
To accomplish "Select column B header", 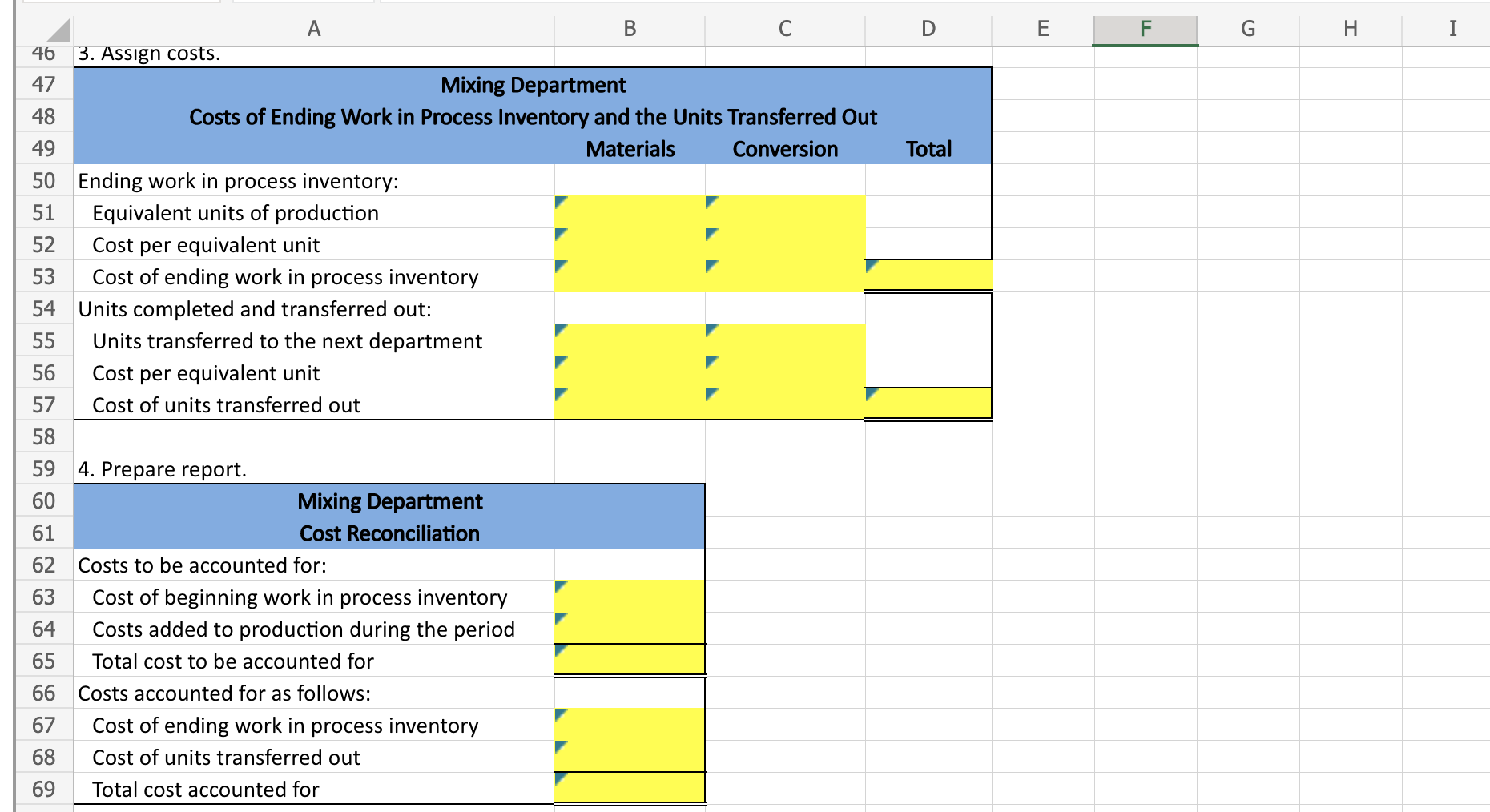I will pyautogui.click(x=630, y=29).
